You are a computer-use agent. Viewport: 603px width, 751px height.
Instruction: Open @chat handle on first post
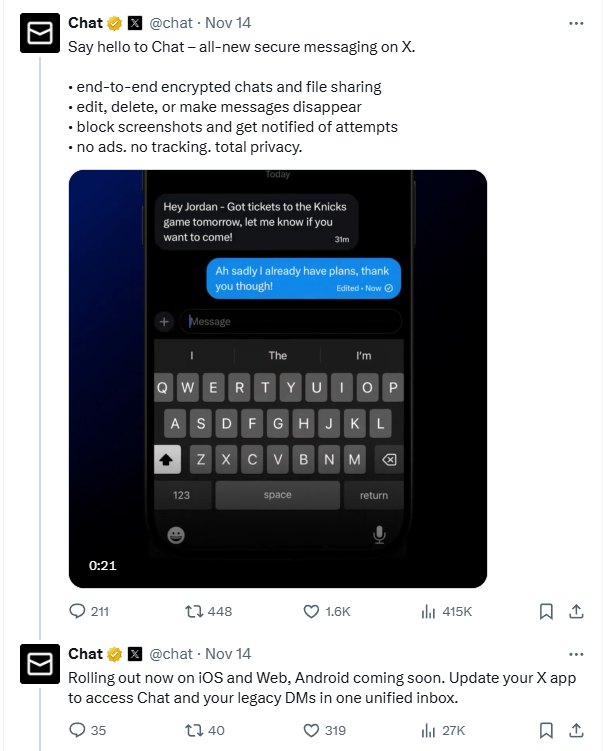tap(171, 23)
